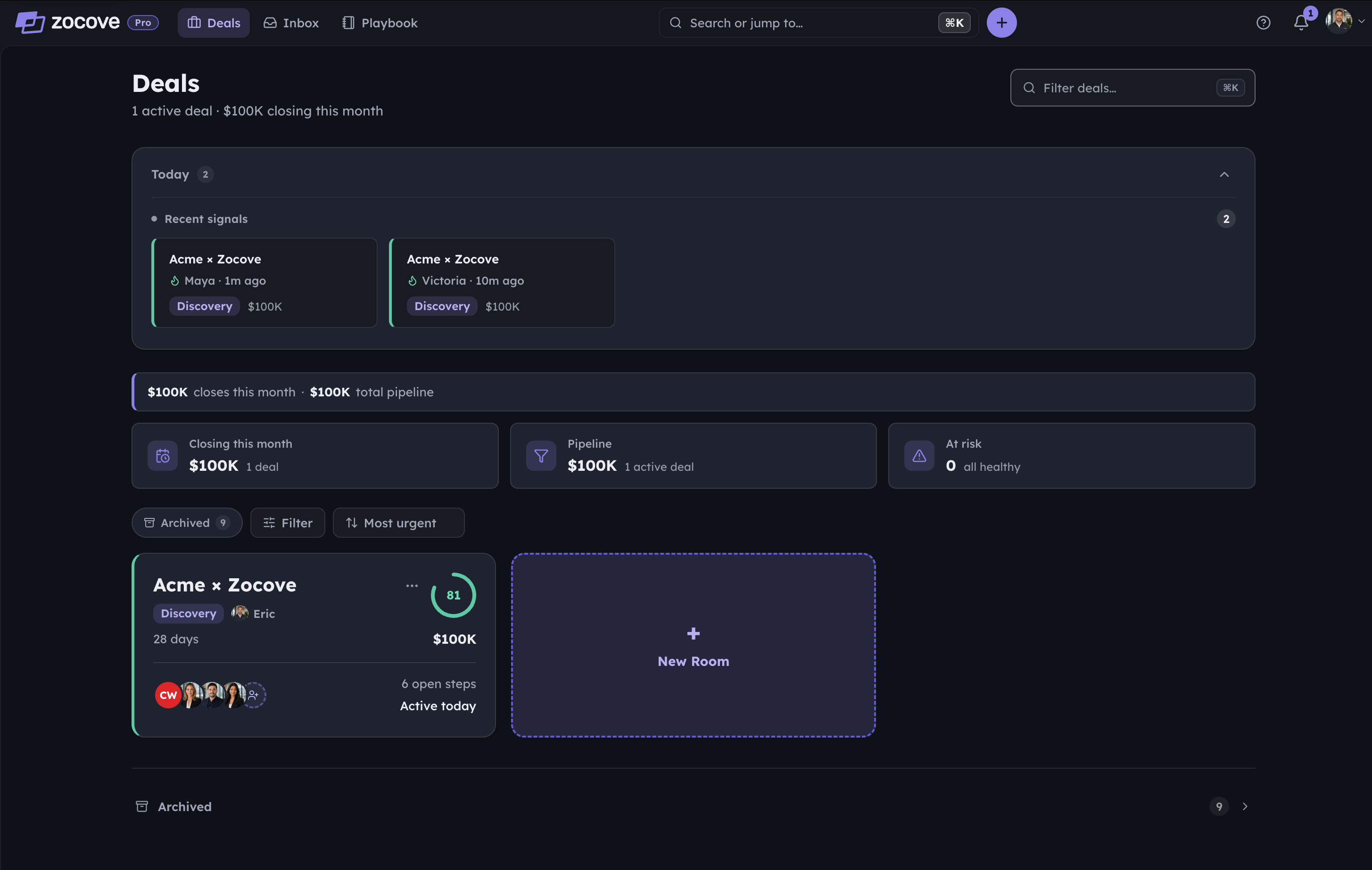
Task: Click the sort arrows icon in Most urgent
Action: click(x=352, y=523)
